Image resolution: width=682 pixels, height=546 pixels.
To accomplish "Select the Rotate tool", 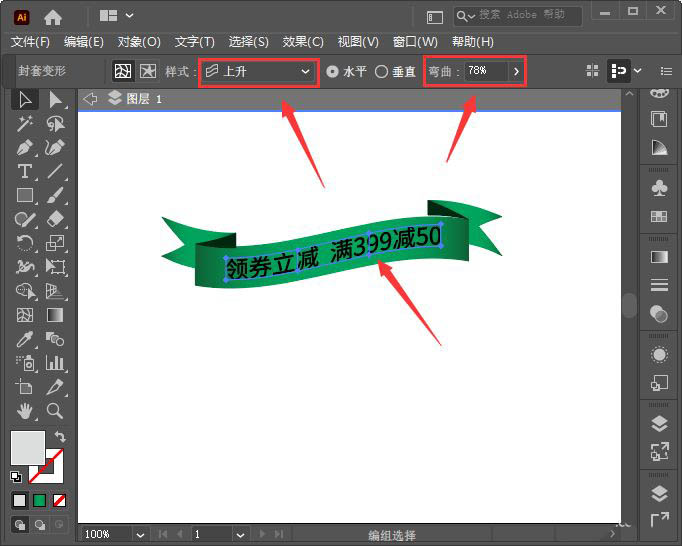I will [x=25, y=243].
